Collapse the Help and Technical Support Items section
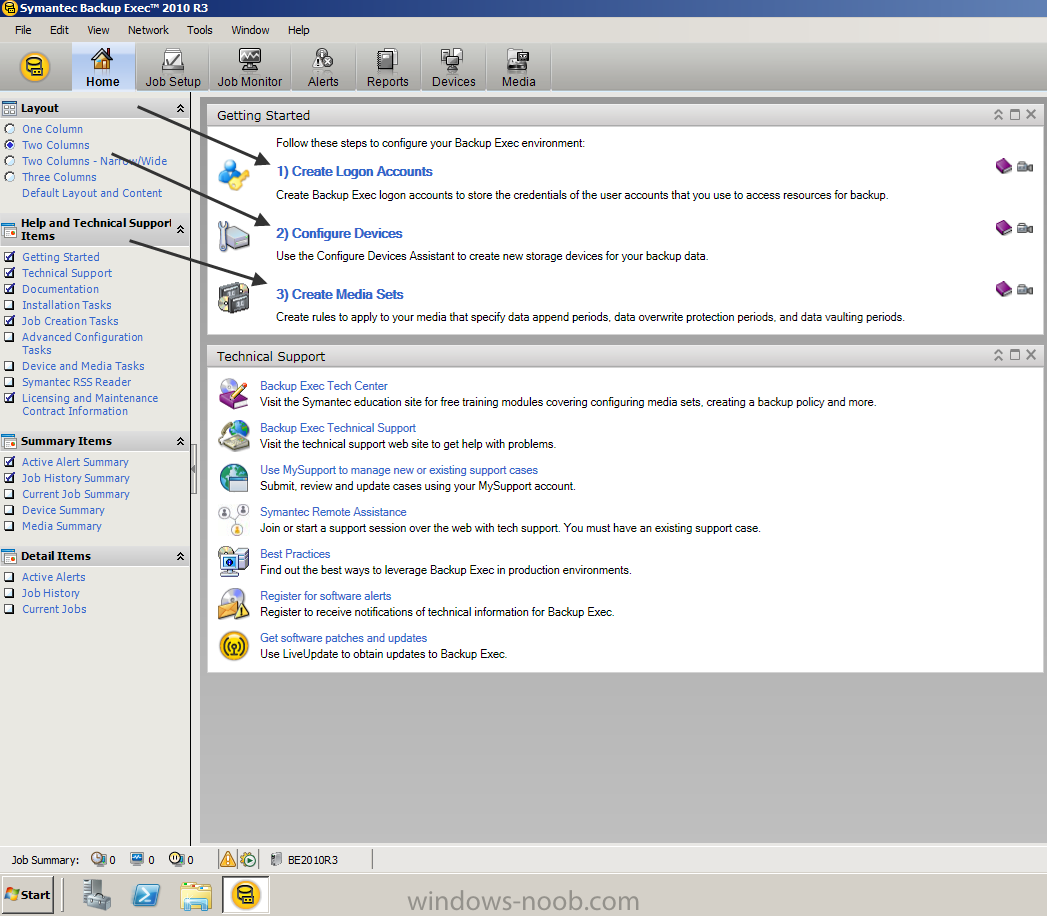Image resolution: width=1047 pixels, height=916 pixels. click(180, 229)
